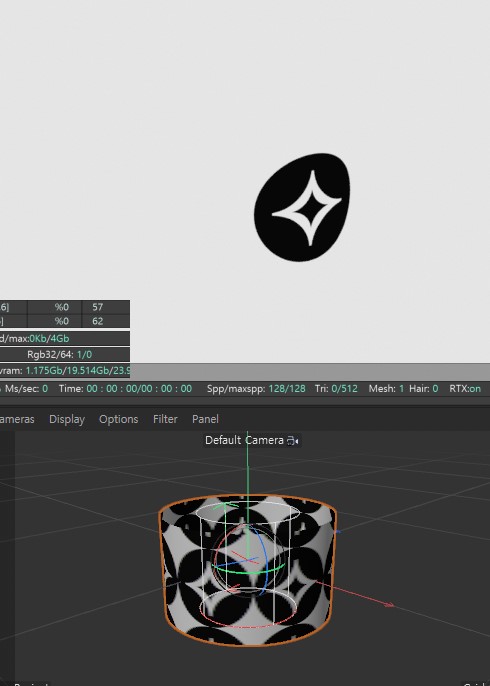Image resolution: width=490 pixels, height=686 pixels.
Task: Click the value 57 in stats table
Action: (x=98, y=307)
